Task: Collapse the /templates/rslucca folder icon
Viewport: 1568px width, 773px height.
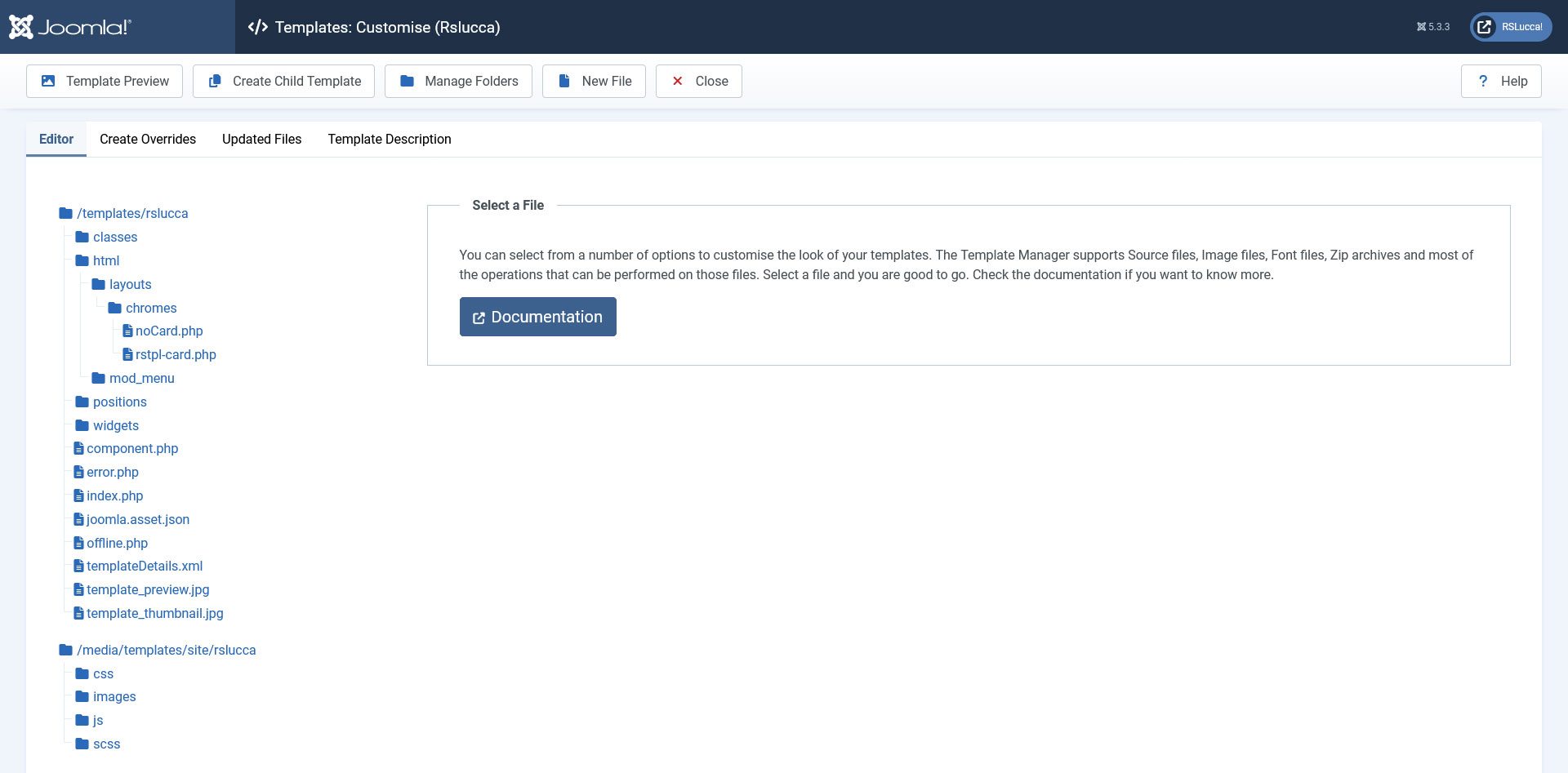Action: click(x=66, y=214)
